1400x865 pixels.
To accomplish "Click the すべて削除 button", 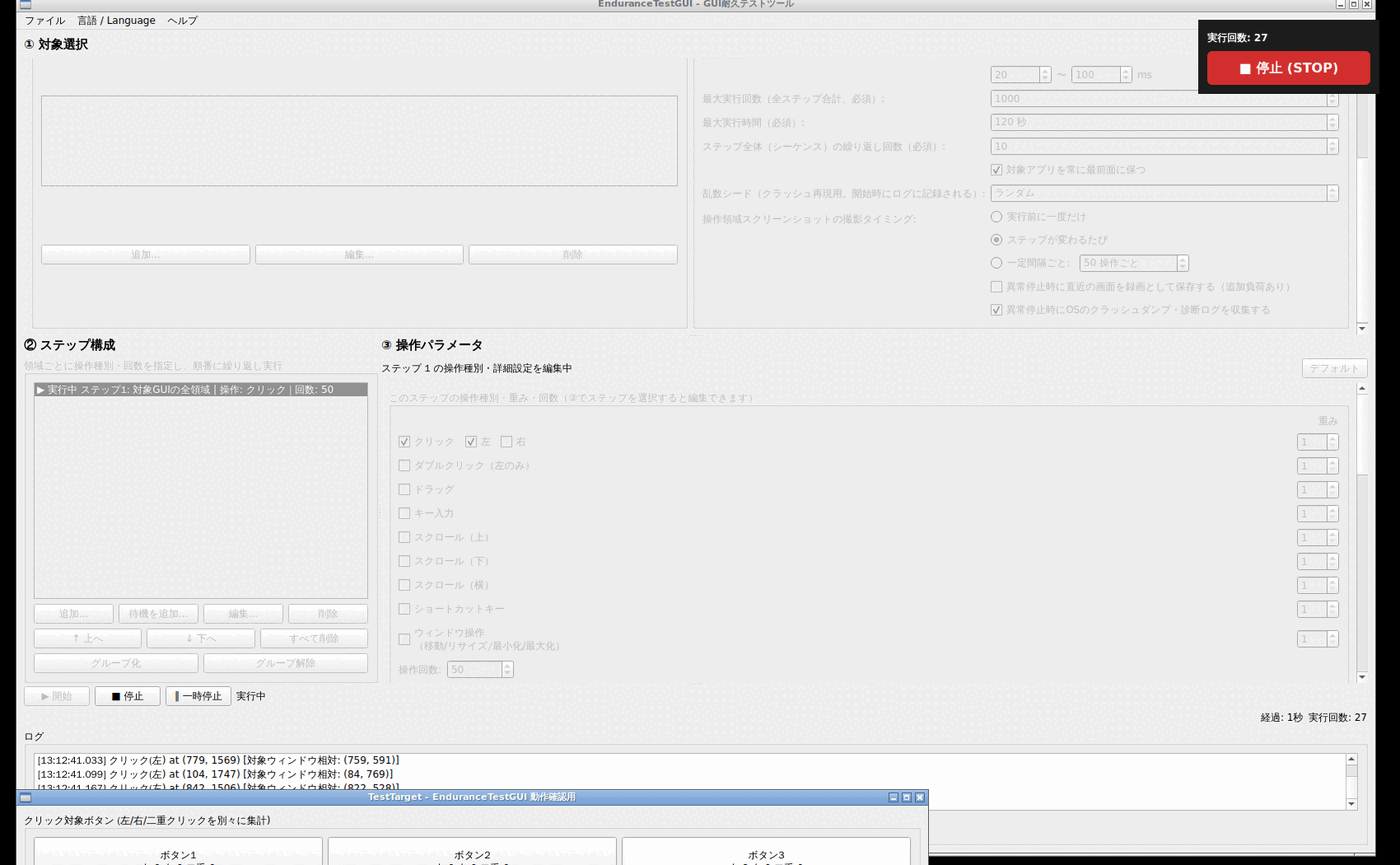I will (x=314, y=638).
